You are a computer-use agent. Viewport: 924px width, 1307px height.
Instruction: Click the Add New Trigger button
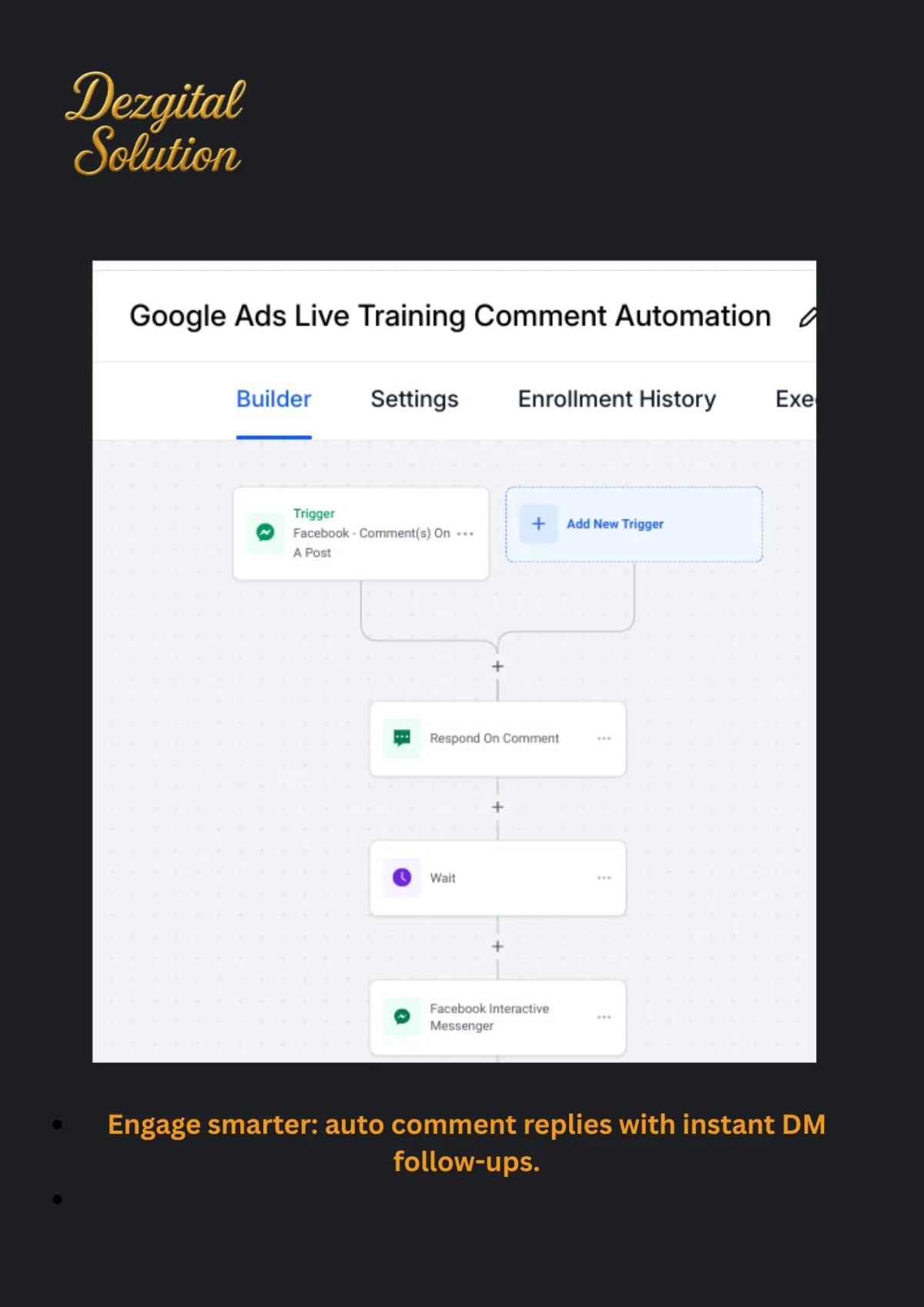click(634, 524)
